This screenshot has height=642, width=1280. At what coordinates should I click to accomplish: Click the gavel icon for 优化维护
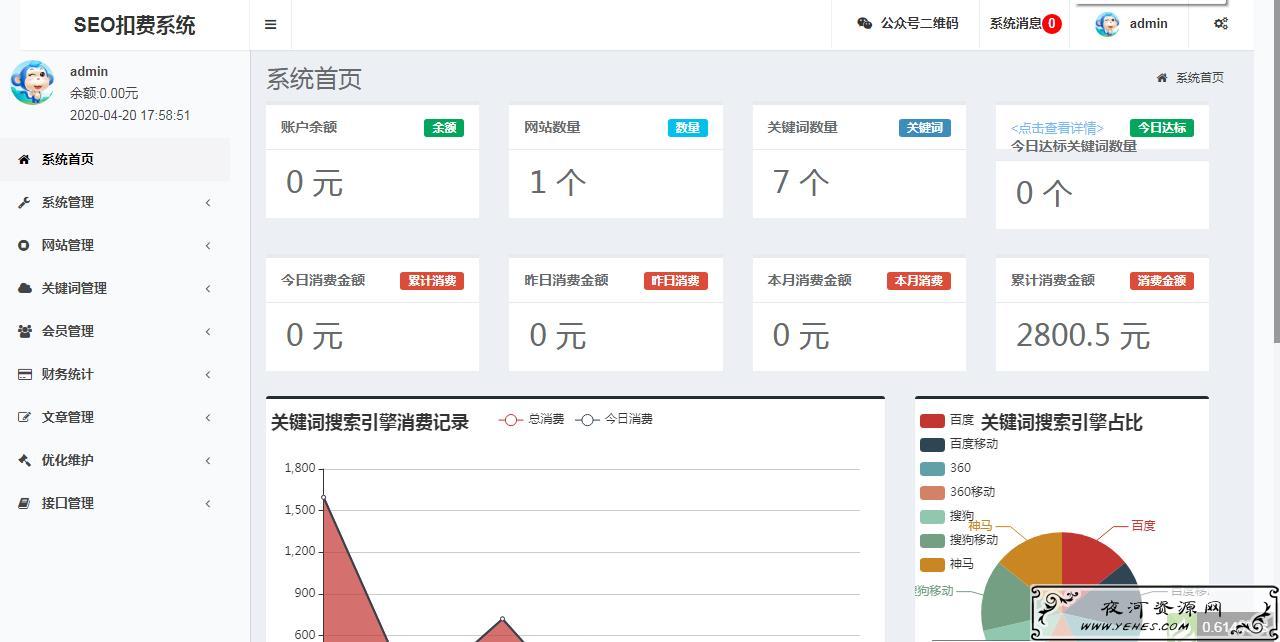24,460
